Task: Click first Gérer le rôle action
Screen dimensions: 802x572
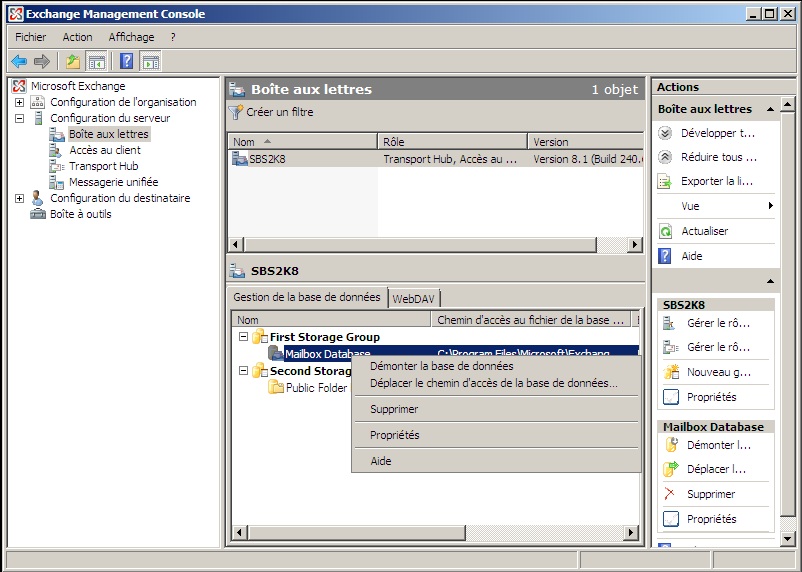Action: click(x=718, y=323)
